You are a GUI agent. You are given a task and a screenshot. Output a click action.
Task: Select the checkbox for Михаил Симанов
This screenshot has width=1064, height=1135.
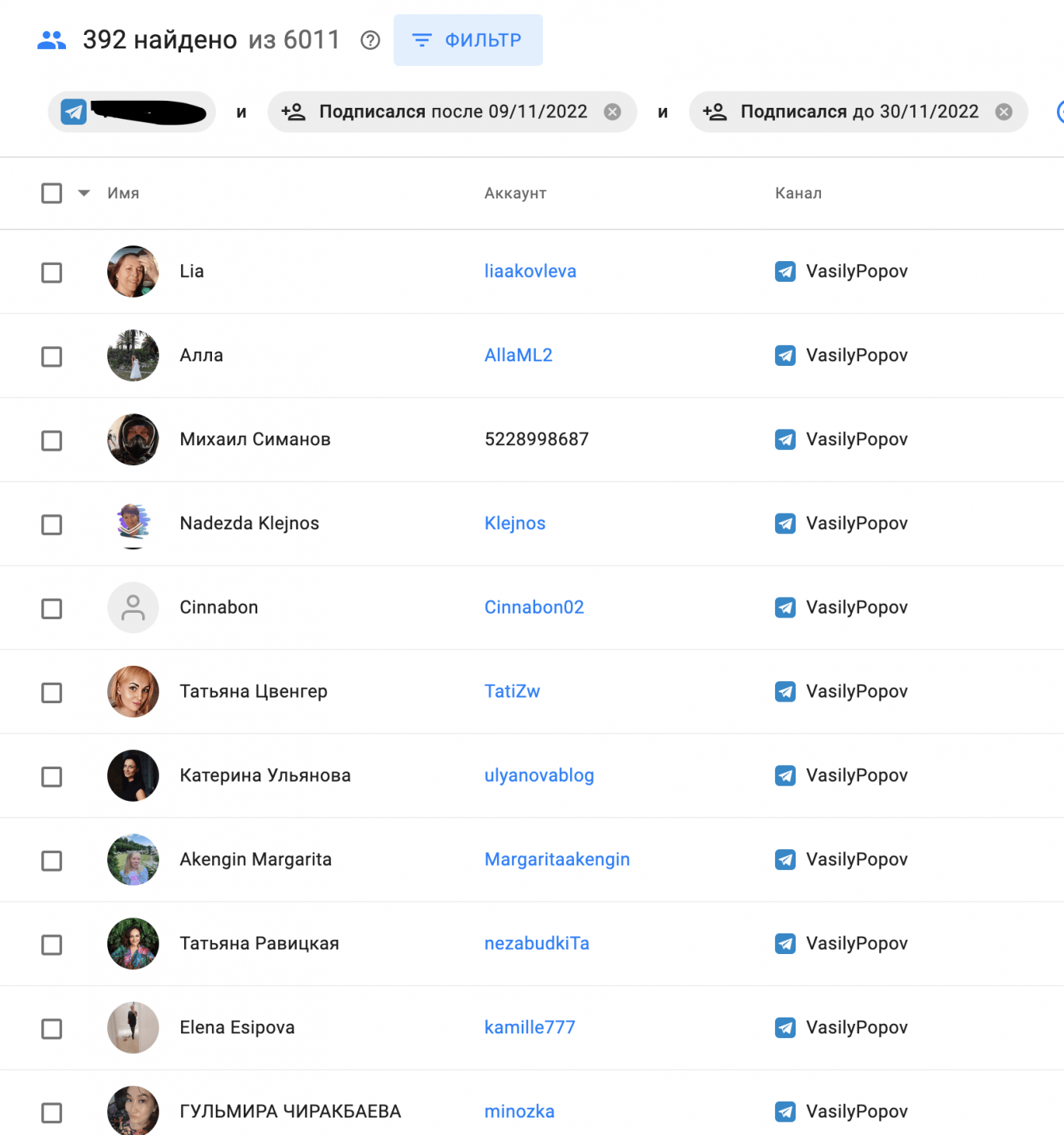[52, 441]
